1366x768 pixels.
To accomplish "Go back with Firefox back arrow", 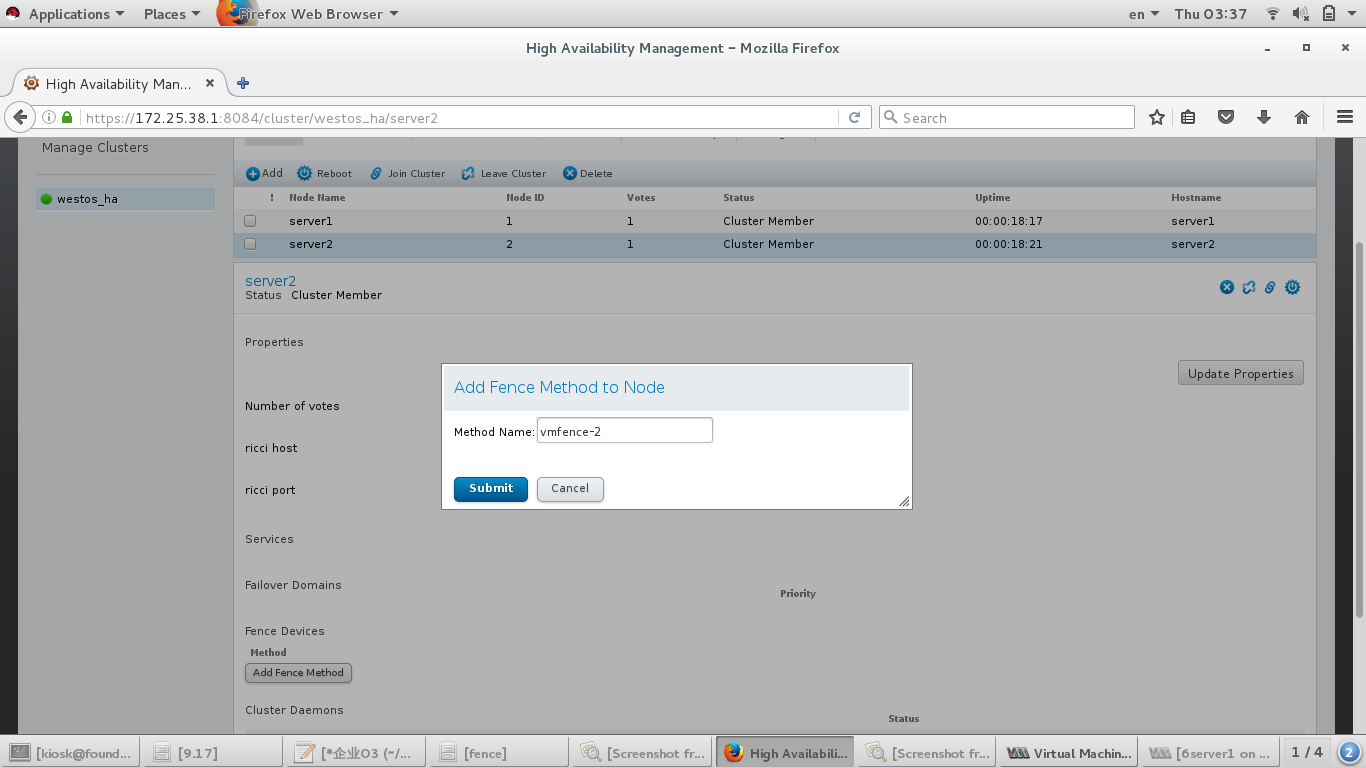I will (20, 117).
